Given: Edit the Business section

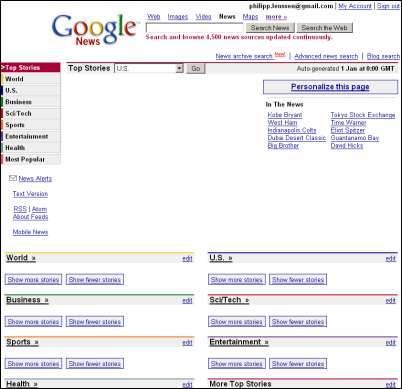Looking at the screenshot, I should click(x=187, y=300).
